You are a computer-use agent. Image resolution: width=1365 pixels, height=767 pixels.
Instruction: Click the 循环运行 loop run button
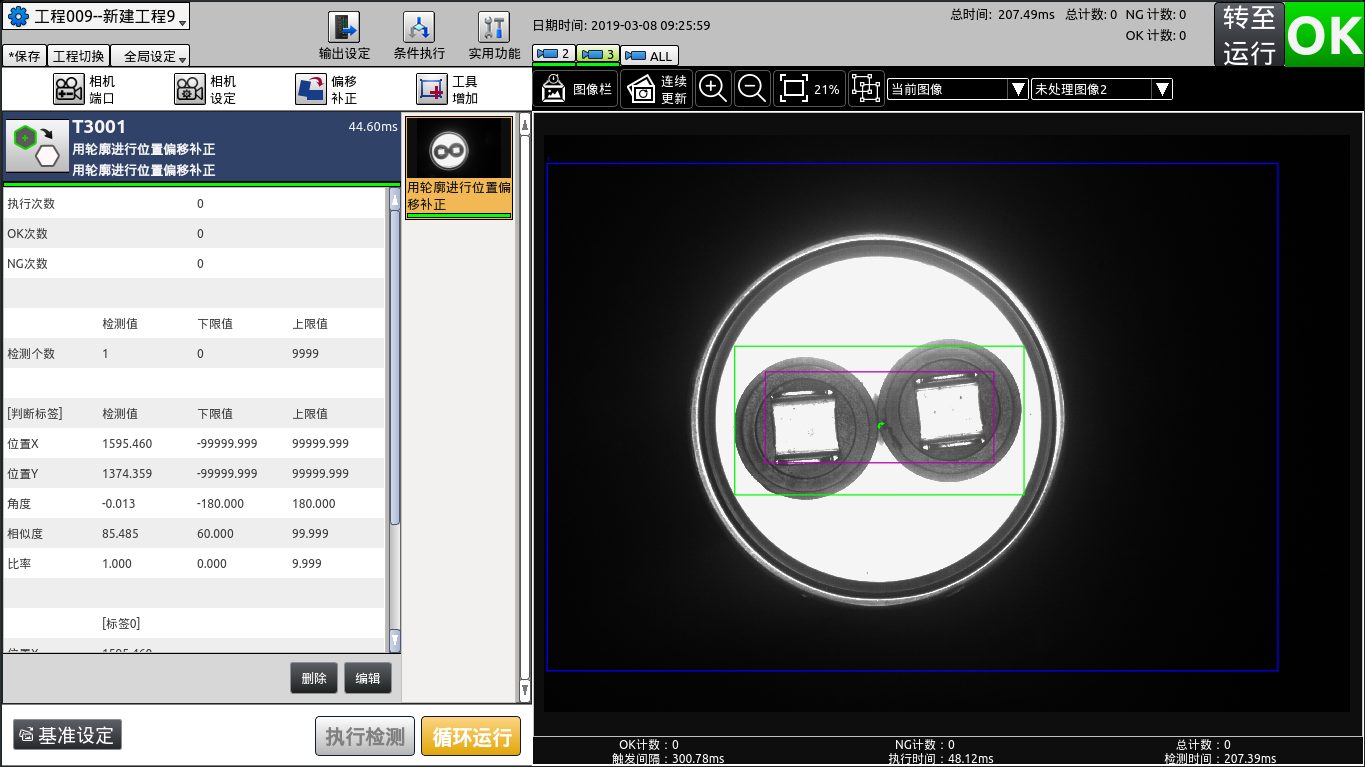coord(471,737)
